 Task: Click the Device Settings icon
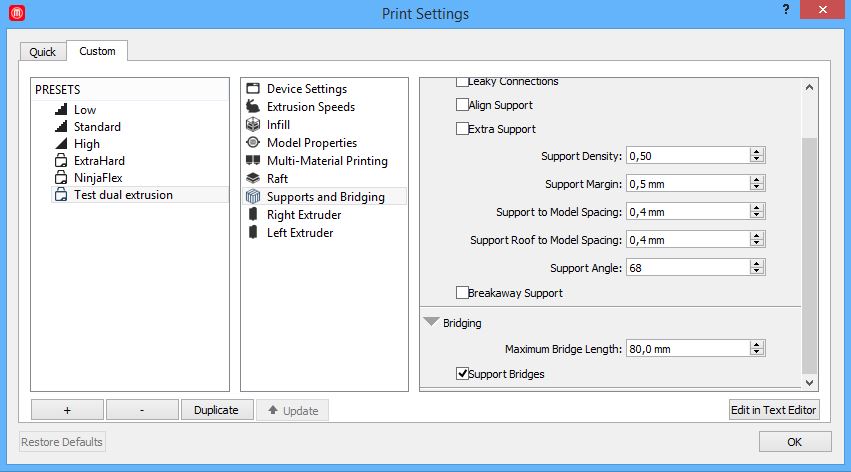click(x=253, y=89)
